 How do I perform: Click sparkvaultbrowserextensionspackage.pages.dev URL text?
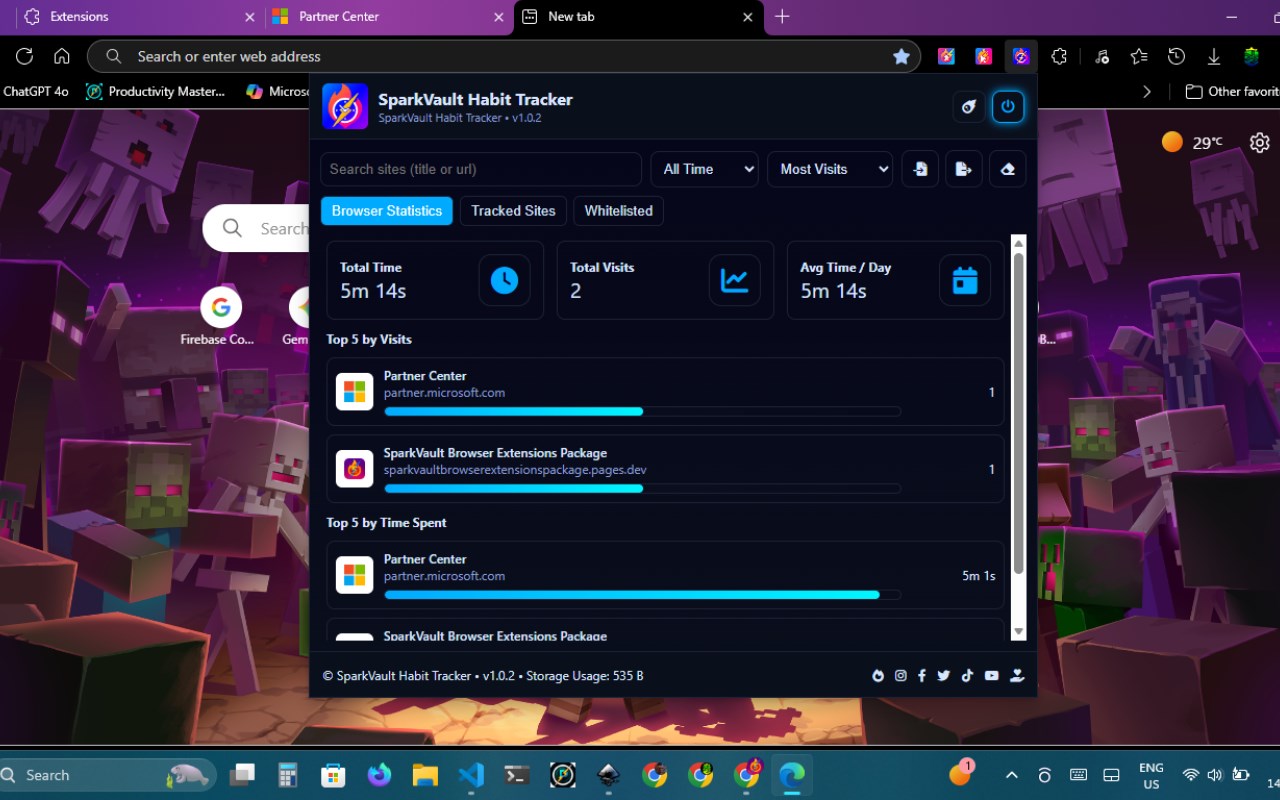click(515, 470)
